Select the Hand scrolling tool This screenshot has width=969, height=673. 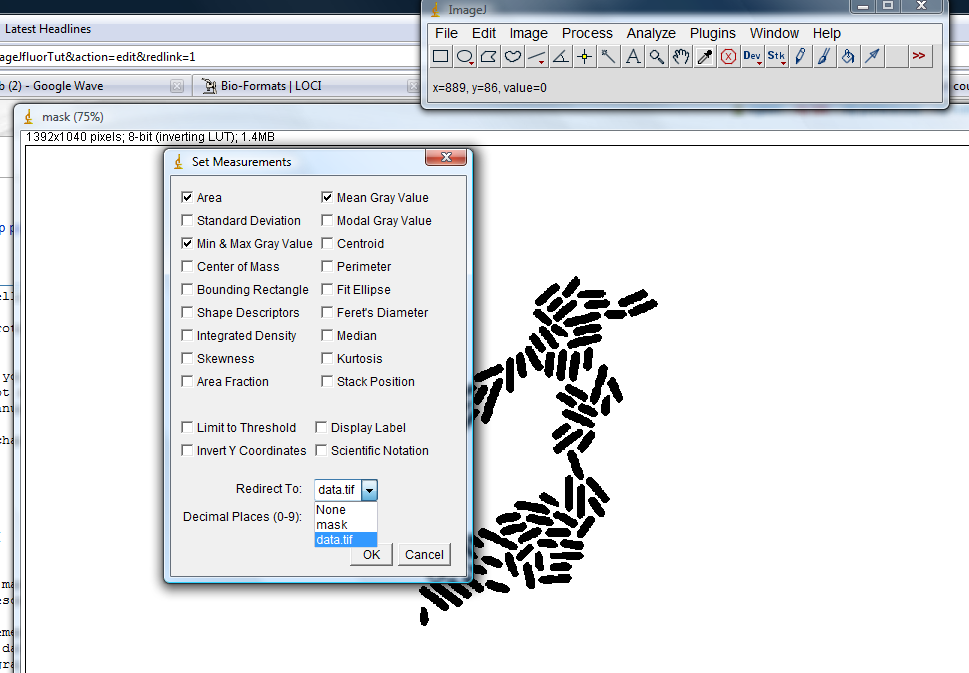click(681, 57)
